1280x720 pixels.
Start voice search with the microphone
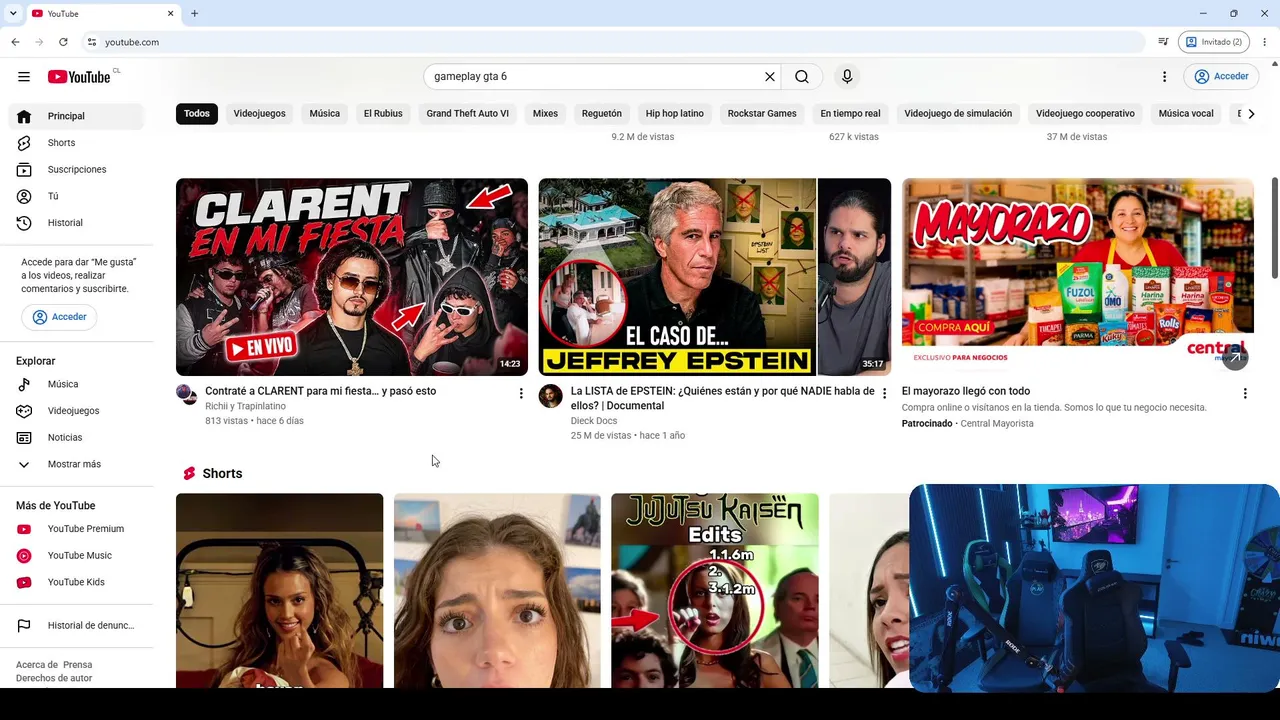tap(847, 77)
